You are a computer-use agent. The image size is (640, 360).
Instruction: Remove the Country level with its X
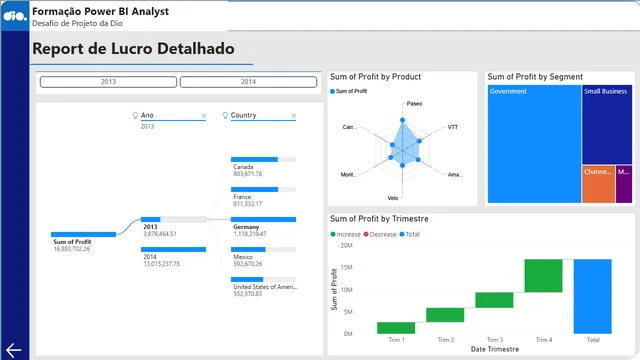point(293,116)
